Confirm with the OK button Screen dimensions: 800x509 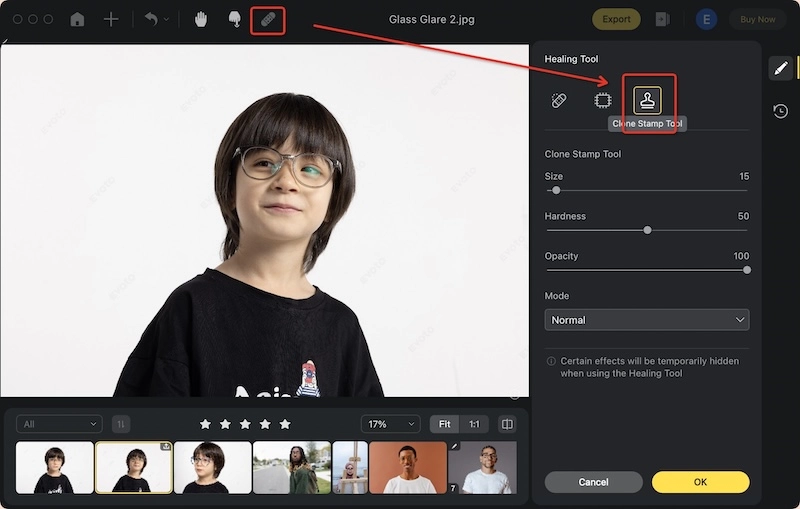701,482
